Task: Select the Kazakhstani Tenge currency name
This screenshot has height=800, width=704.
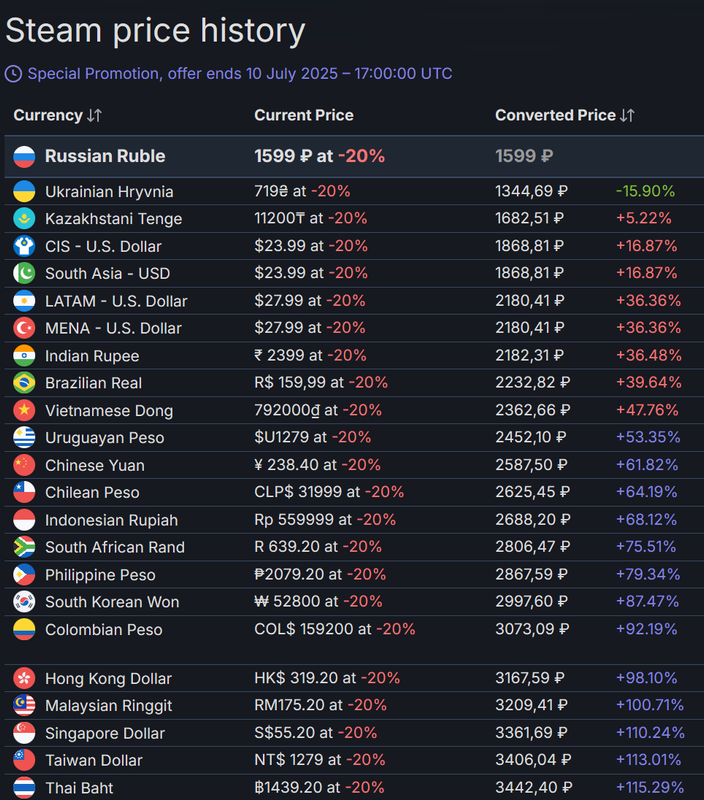Action: pyautogui.click(x=113, y=219)
